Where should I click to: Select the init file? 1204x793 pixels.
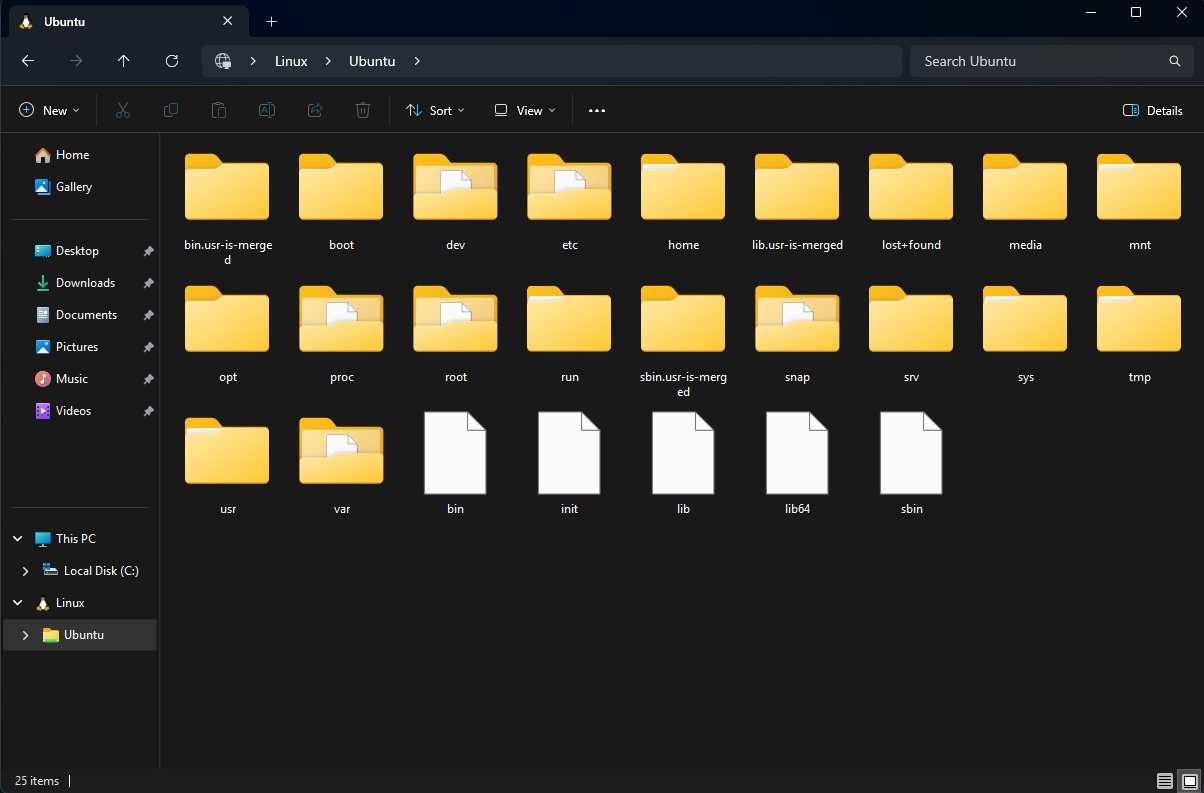pos(570,466)
